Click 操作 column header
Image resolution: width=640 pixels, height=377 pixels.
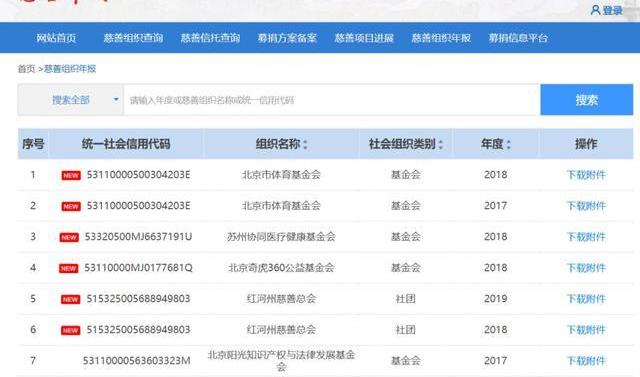[x=586, y=144]
